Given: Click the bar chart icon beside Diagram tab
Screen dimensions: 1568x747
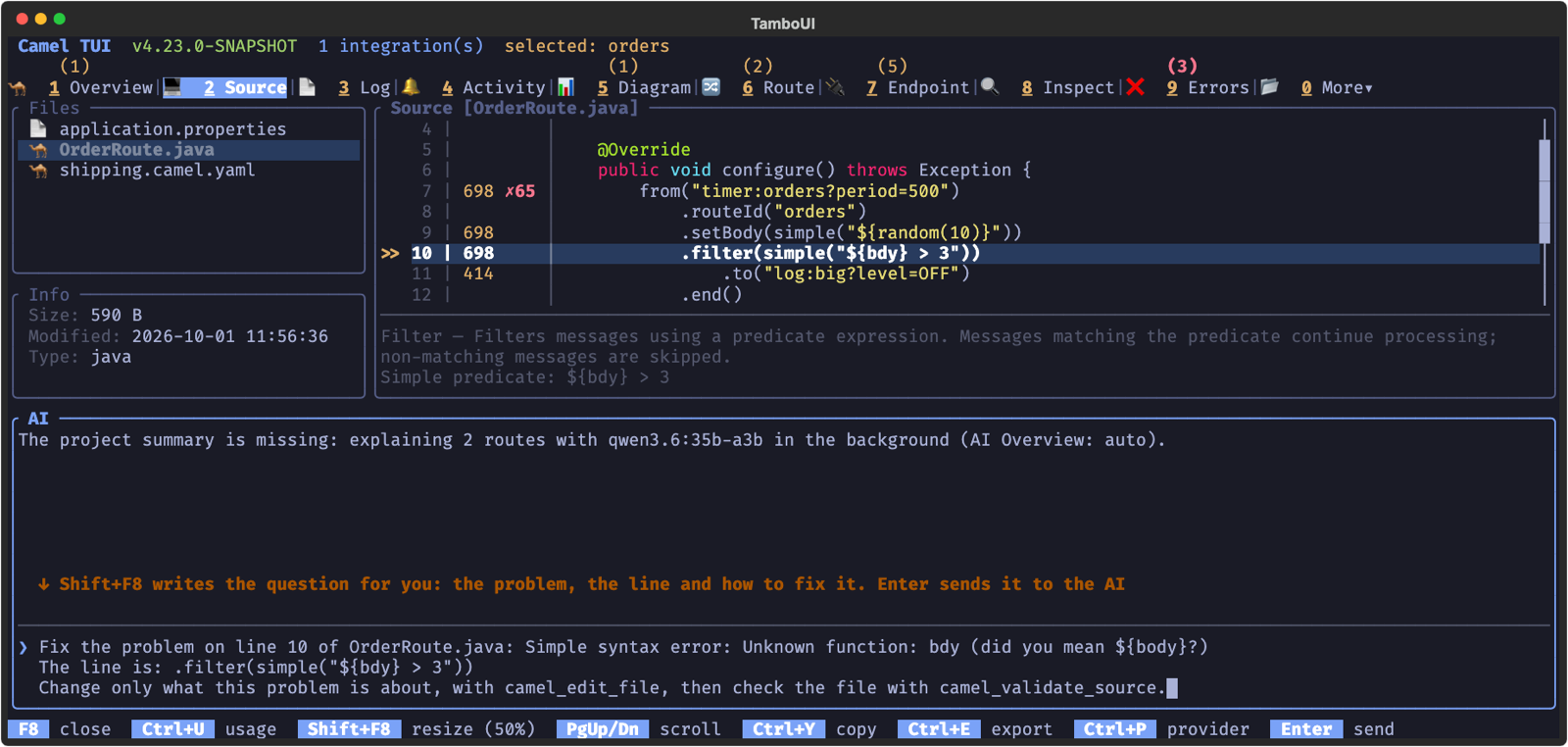Looking at the screenshot, I should [565, 87].
